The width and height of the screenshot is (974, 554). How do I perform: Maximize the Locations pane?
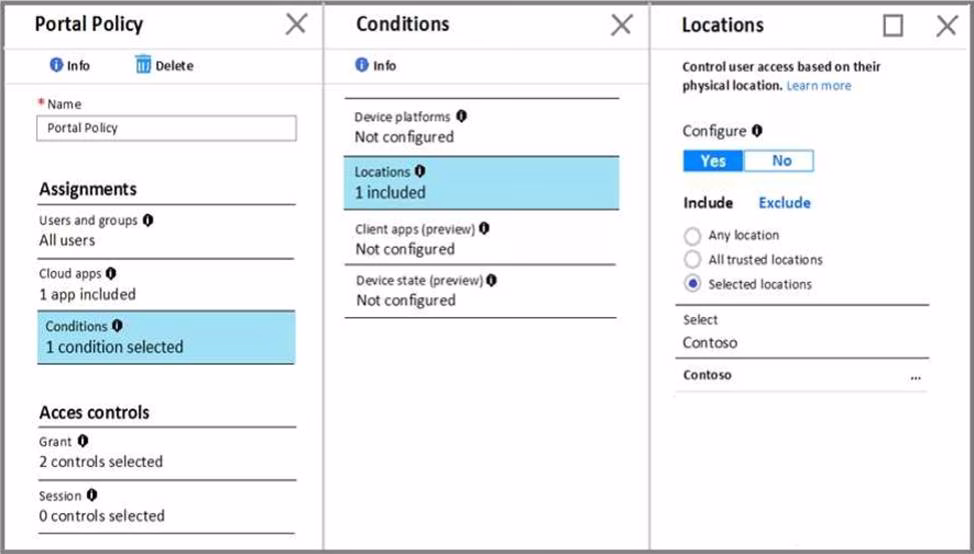click(893, 26)
